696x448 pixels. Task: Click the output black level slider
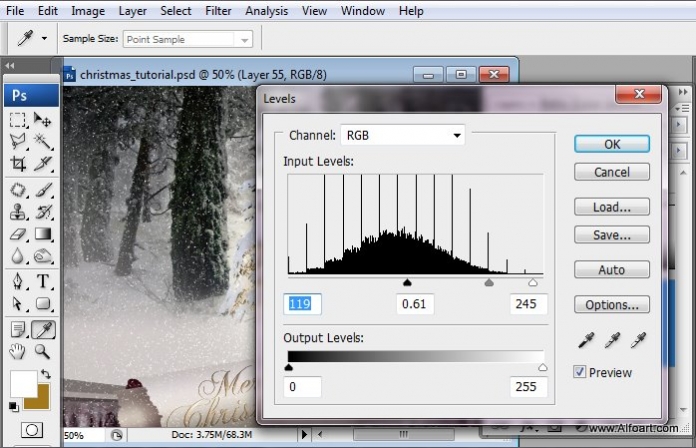coord(289,367)
